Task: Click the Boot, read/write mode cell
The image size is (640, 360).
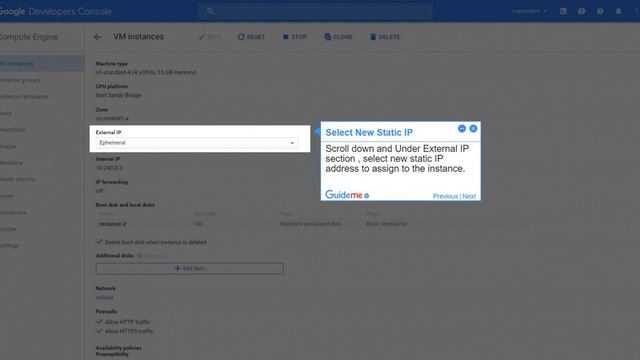Action: (386, 224)
